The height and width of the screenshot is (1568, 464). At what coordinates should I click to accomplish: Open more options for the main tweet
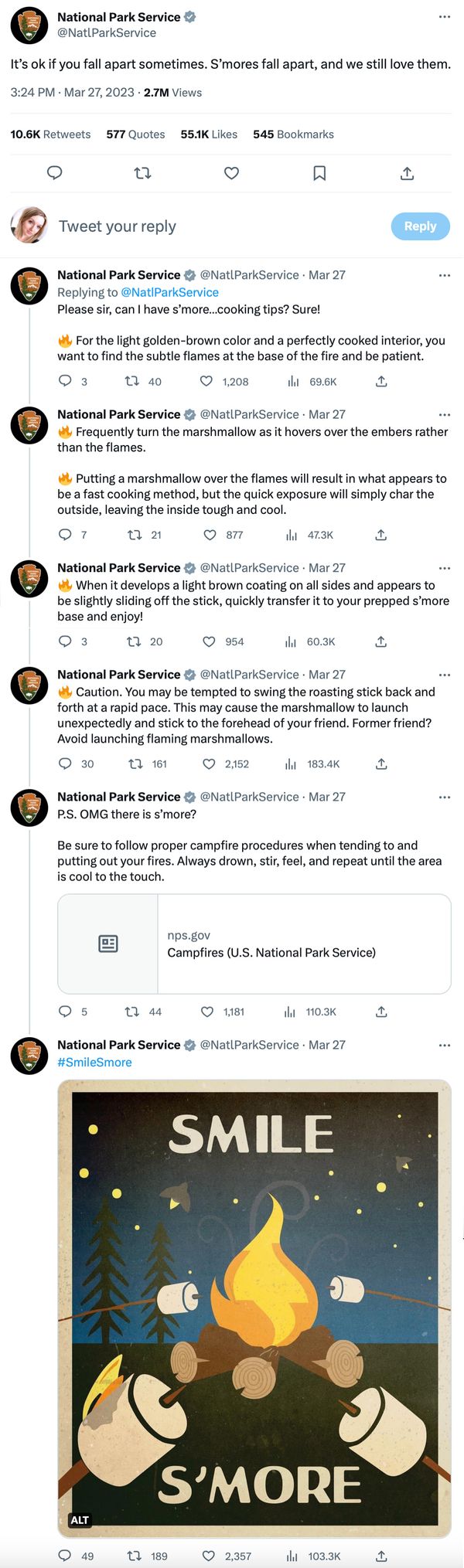[x=444, y=17]
